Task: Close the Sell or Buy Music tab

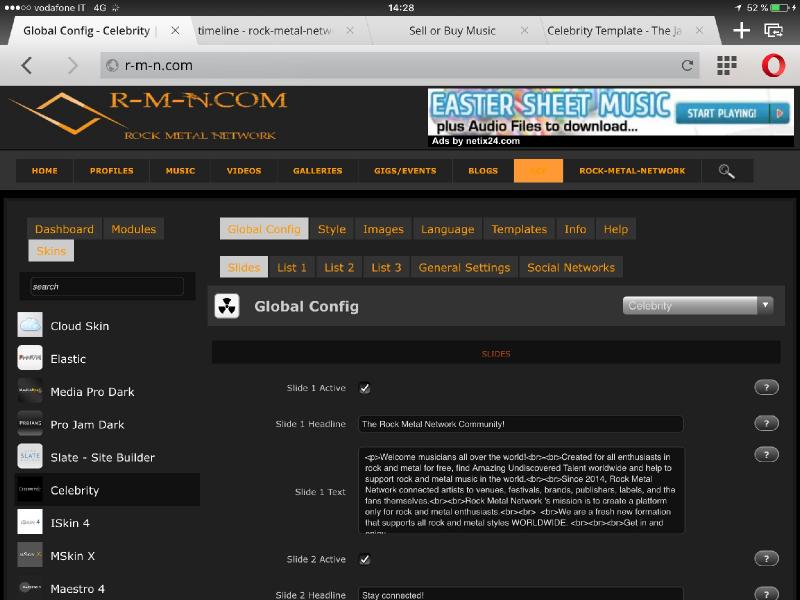Action: click(524, 31)
